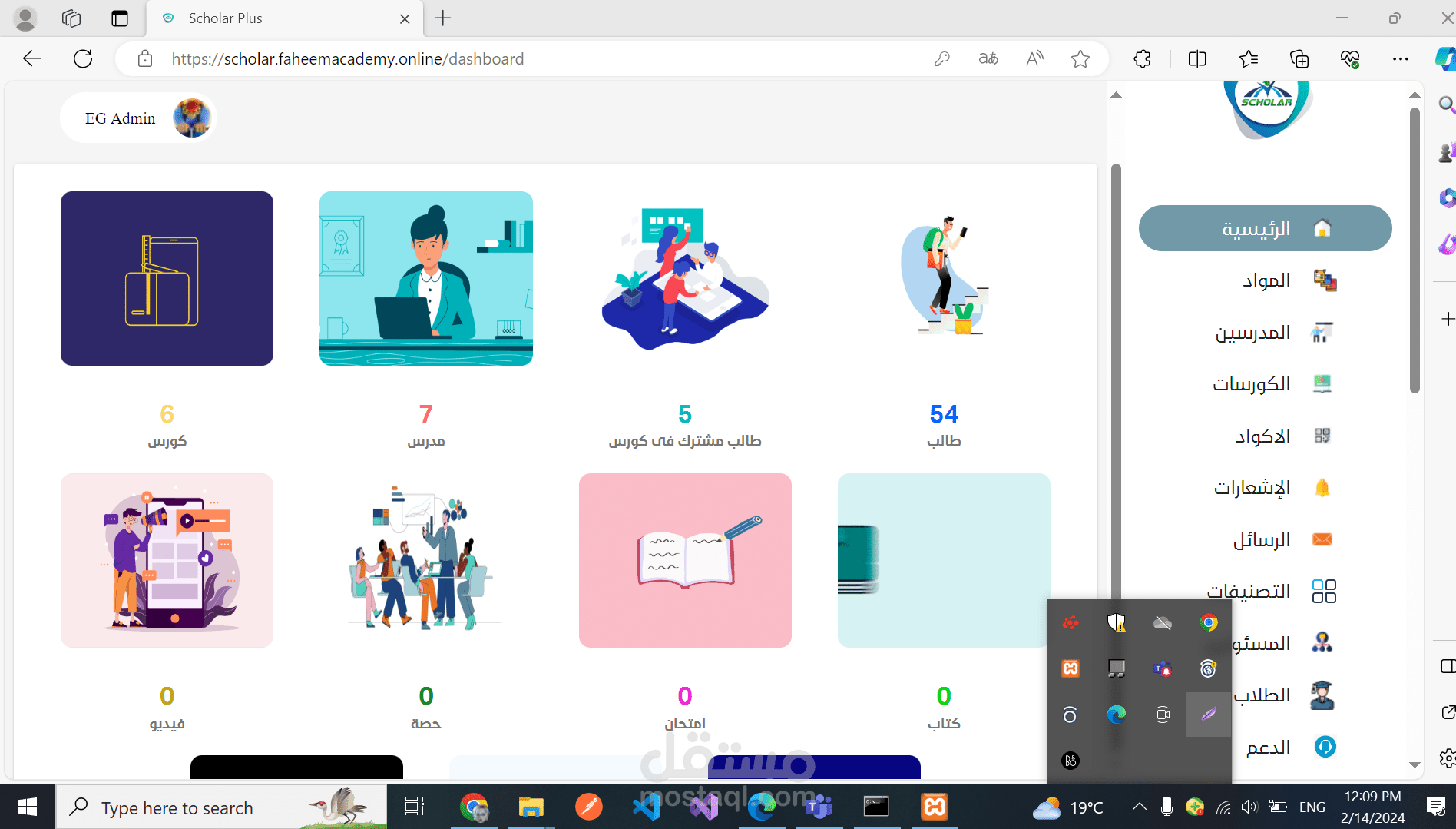
Task: Click the 54 students count
Action: [x=944, y=414]
